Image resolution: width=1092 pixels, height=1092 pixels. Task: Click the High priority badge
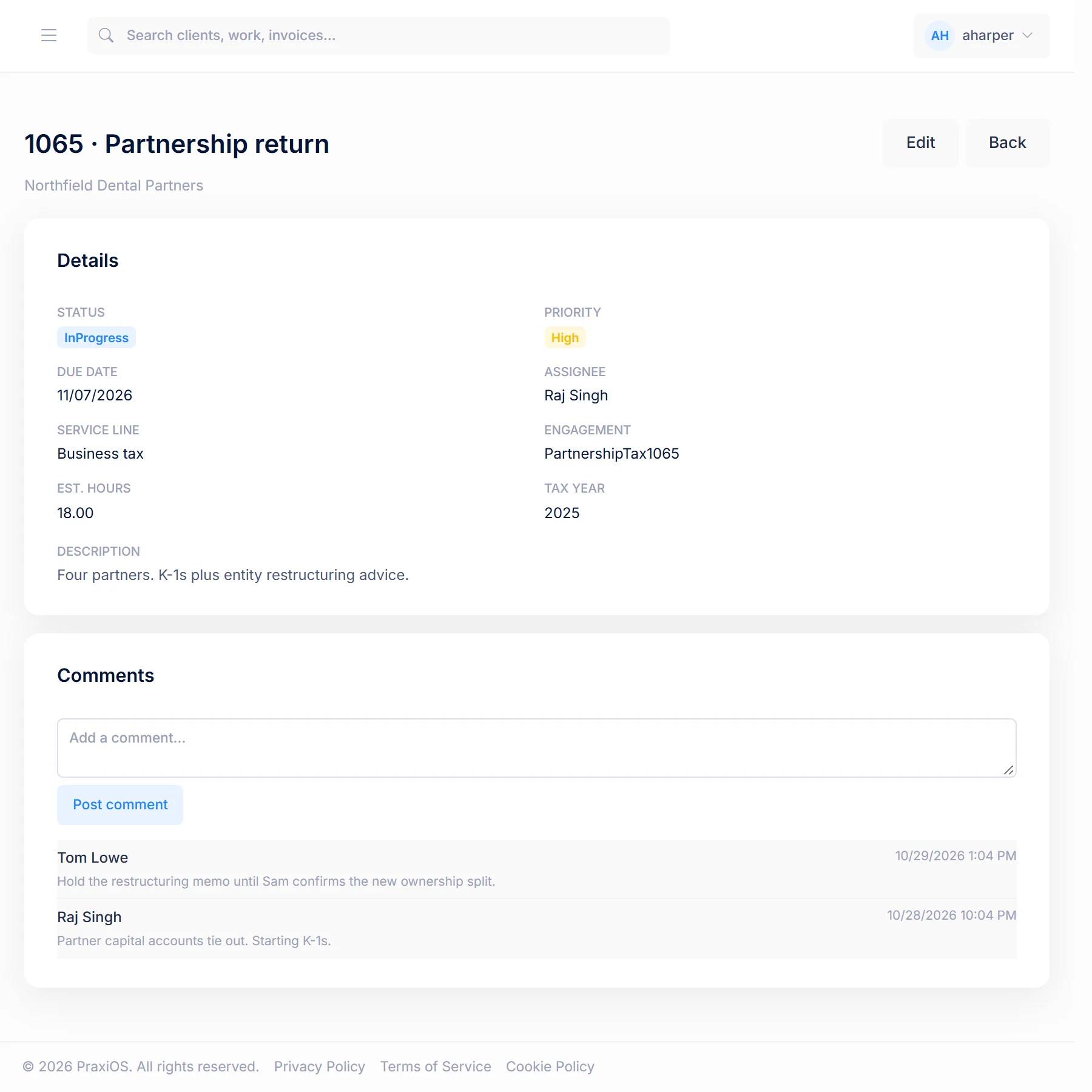pyautogui.click(x=565, y=338)
